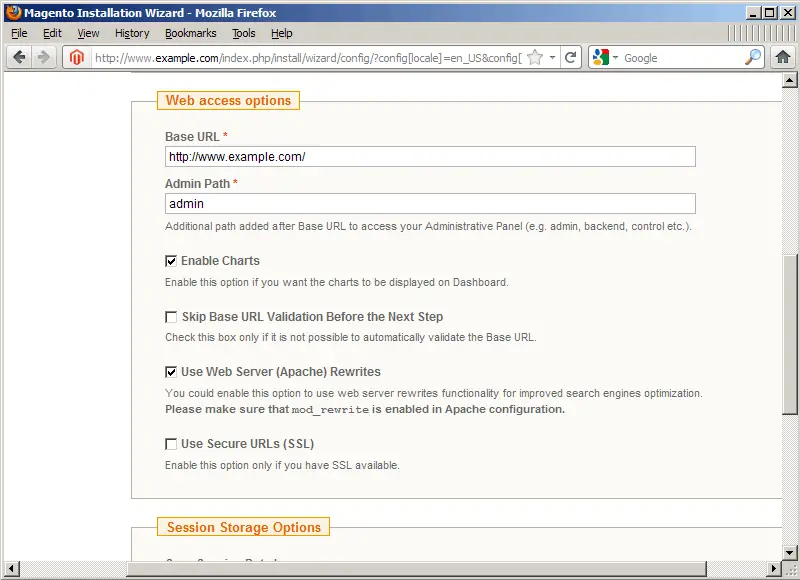Open the URL history dropdown arrow

(x=553, y=58)
